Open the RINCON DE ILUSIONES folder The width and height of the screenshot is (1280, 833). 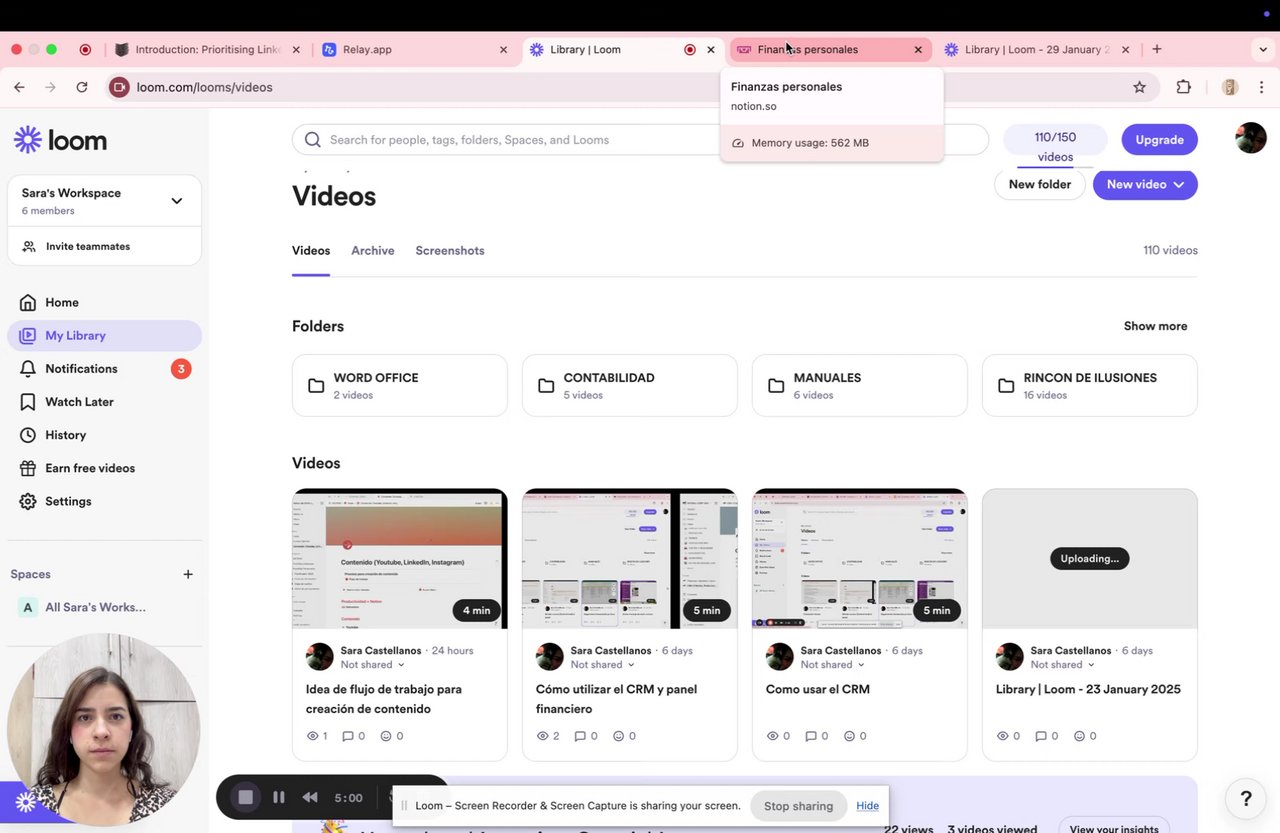pyautogui.click(x=1090, y=385)
